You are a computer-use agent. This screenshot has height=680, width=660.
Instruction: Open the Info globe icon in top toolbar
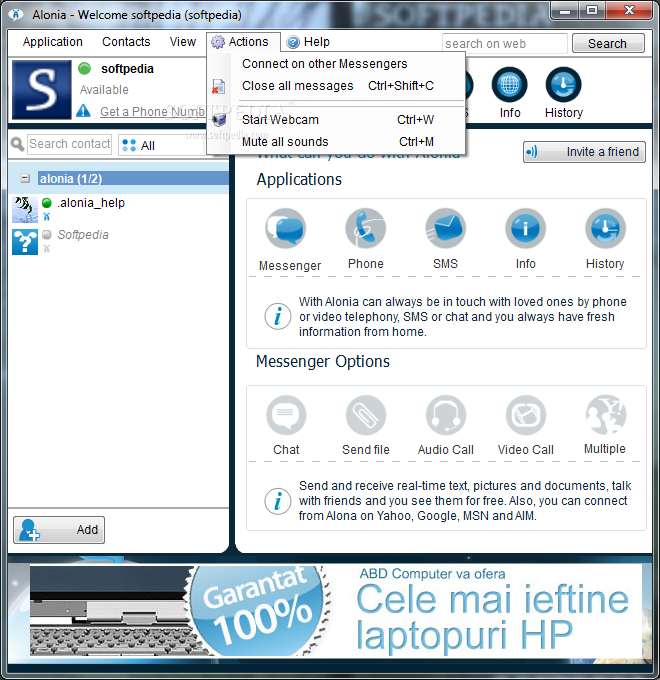(x=510, y=85)
